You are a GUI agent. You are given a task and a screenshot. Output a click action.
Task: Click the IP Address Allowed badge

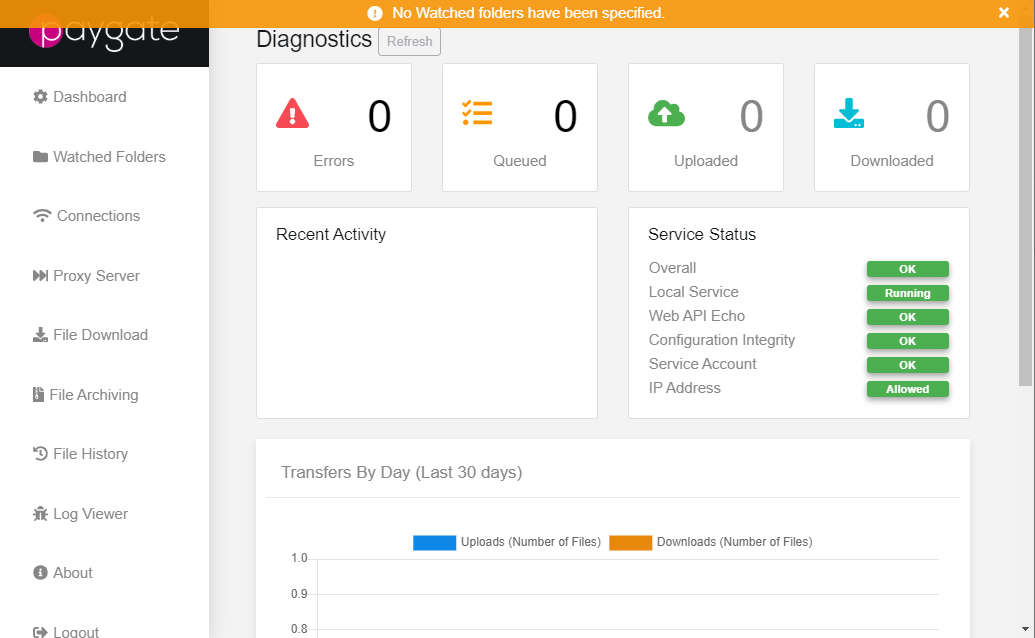908,389
